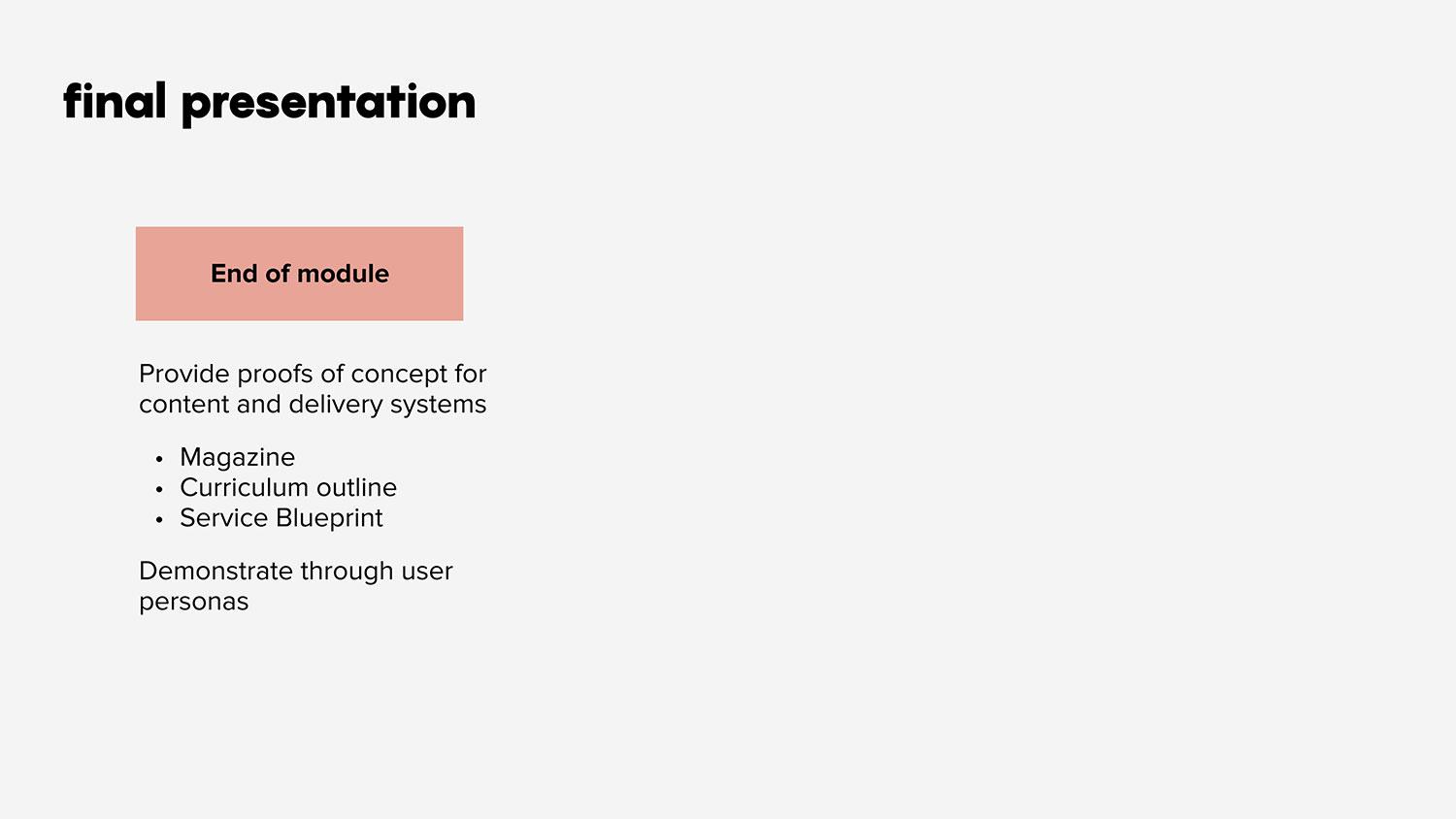
Task: Click the word "presentation" in the title
Action: pos(329,105)
